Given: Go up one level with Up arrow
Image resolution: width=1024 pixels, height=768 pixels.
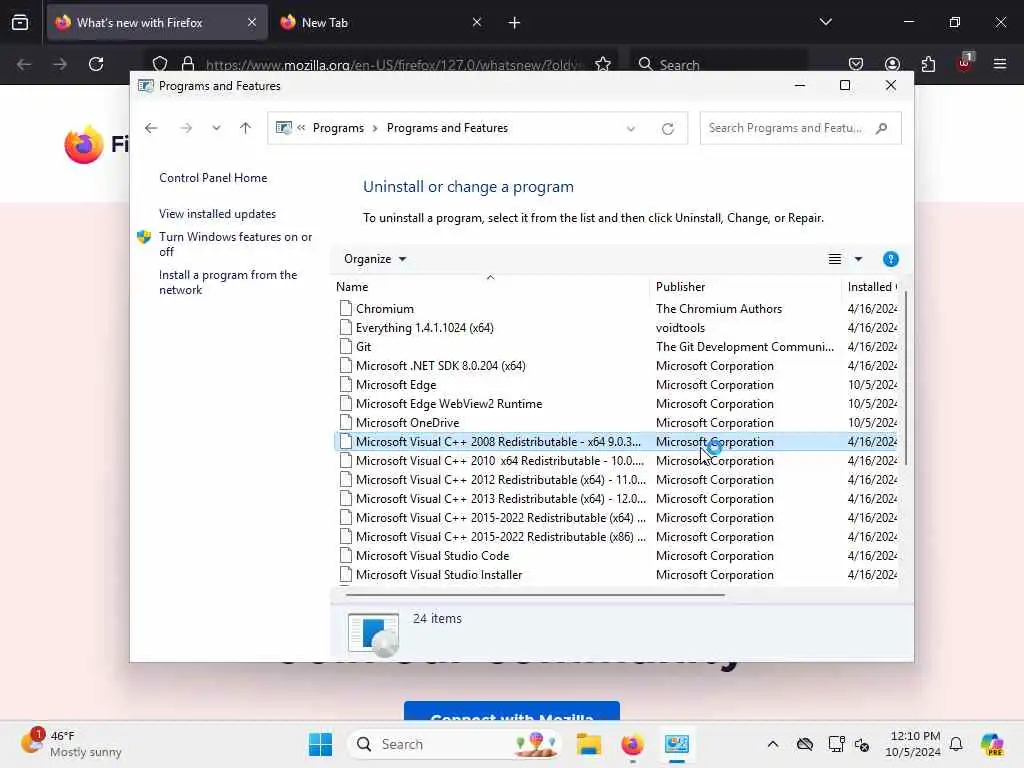Looking at the screenshot, I should point(246,128).
